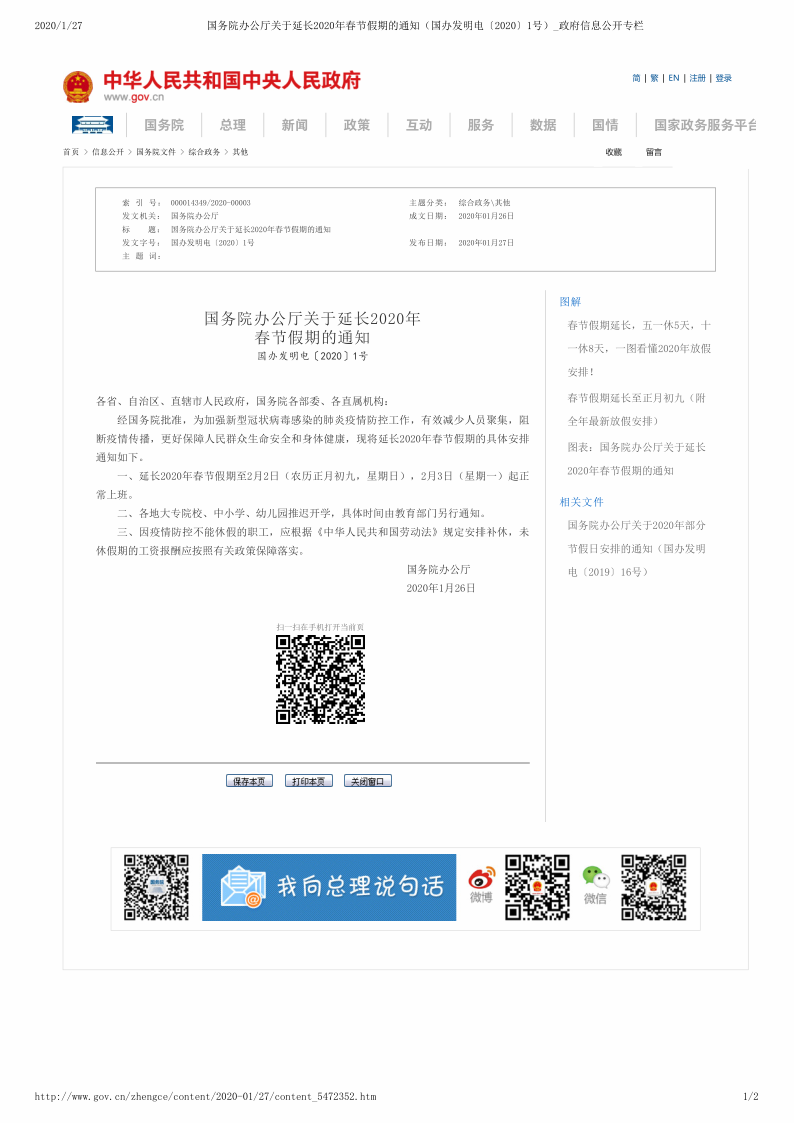The height and width of the screenshot is (1123, 794).
Task: Open link 国务院办公厅关于2020年部分节假日安排
Action: [636, 549]
